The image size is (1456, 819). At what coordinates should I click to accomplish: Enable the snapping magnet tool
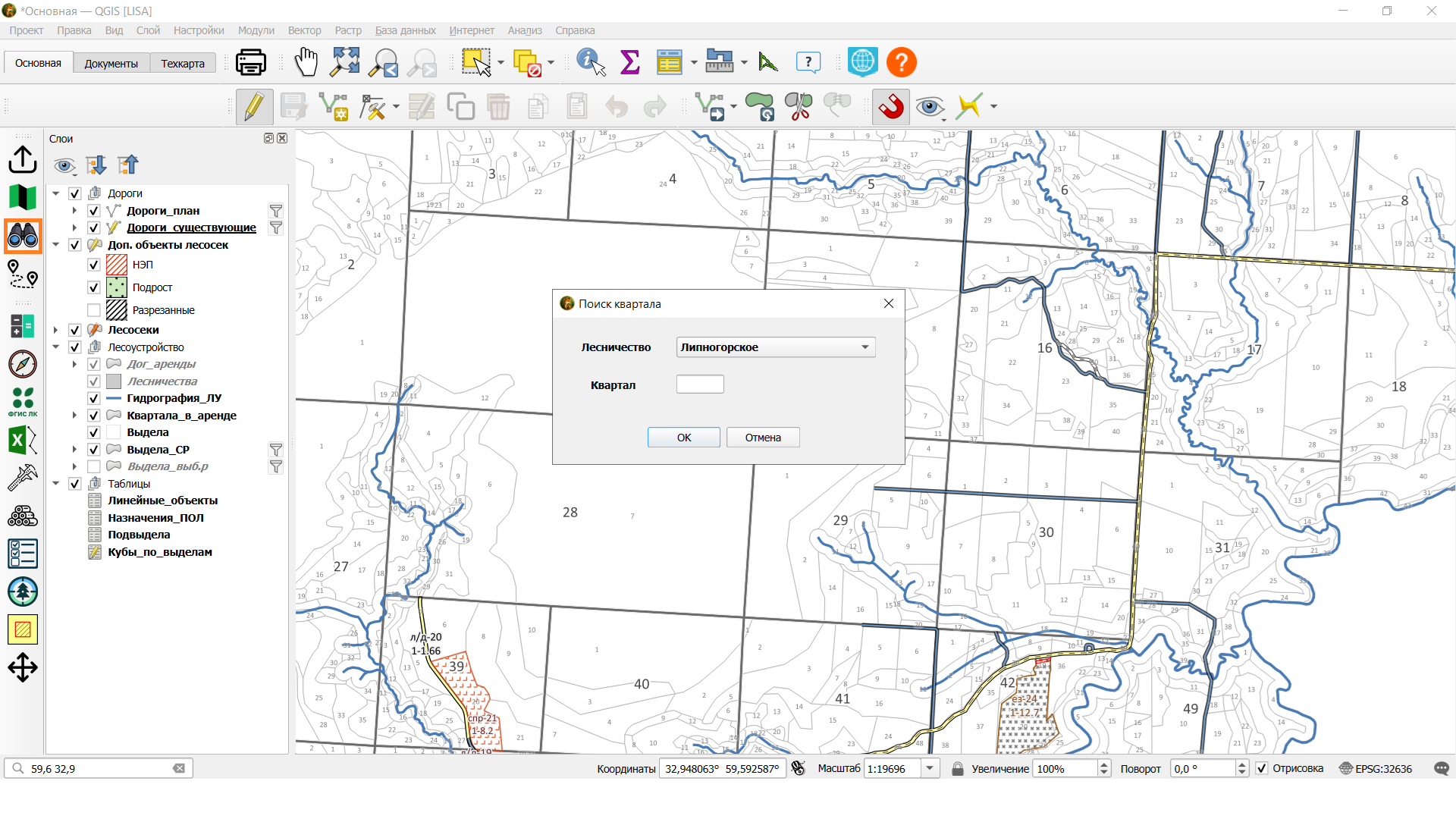(891, 107)
